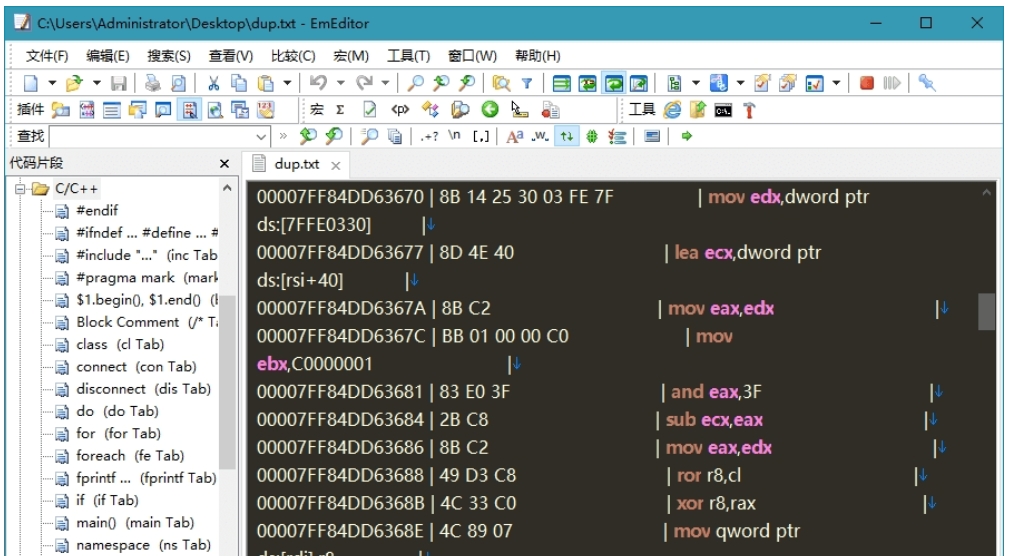
Task: Click the Undo arrow icon
Action: (318, 82)
